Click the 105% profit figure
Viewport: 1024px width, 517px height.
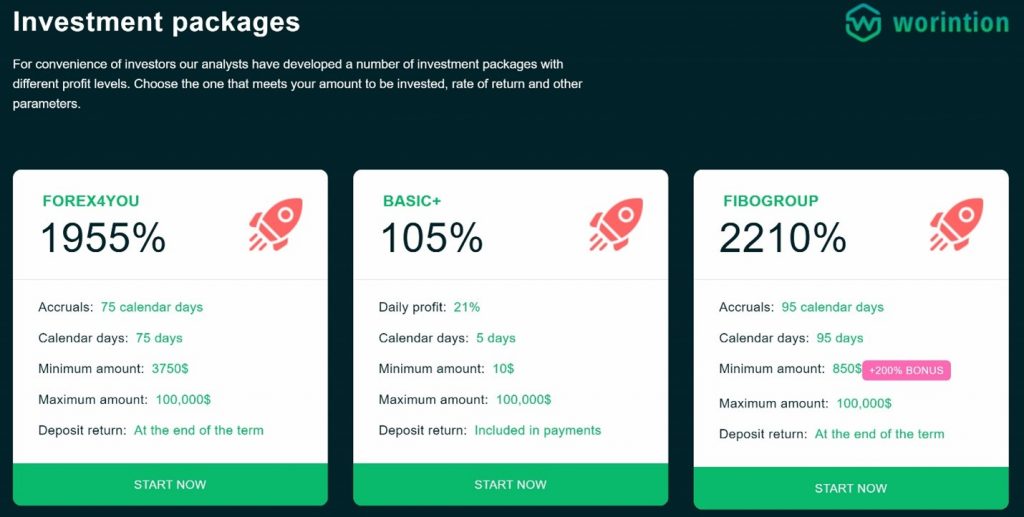[432, 237]
